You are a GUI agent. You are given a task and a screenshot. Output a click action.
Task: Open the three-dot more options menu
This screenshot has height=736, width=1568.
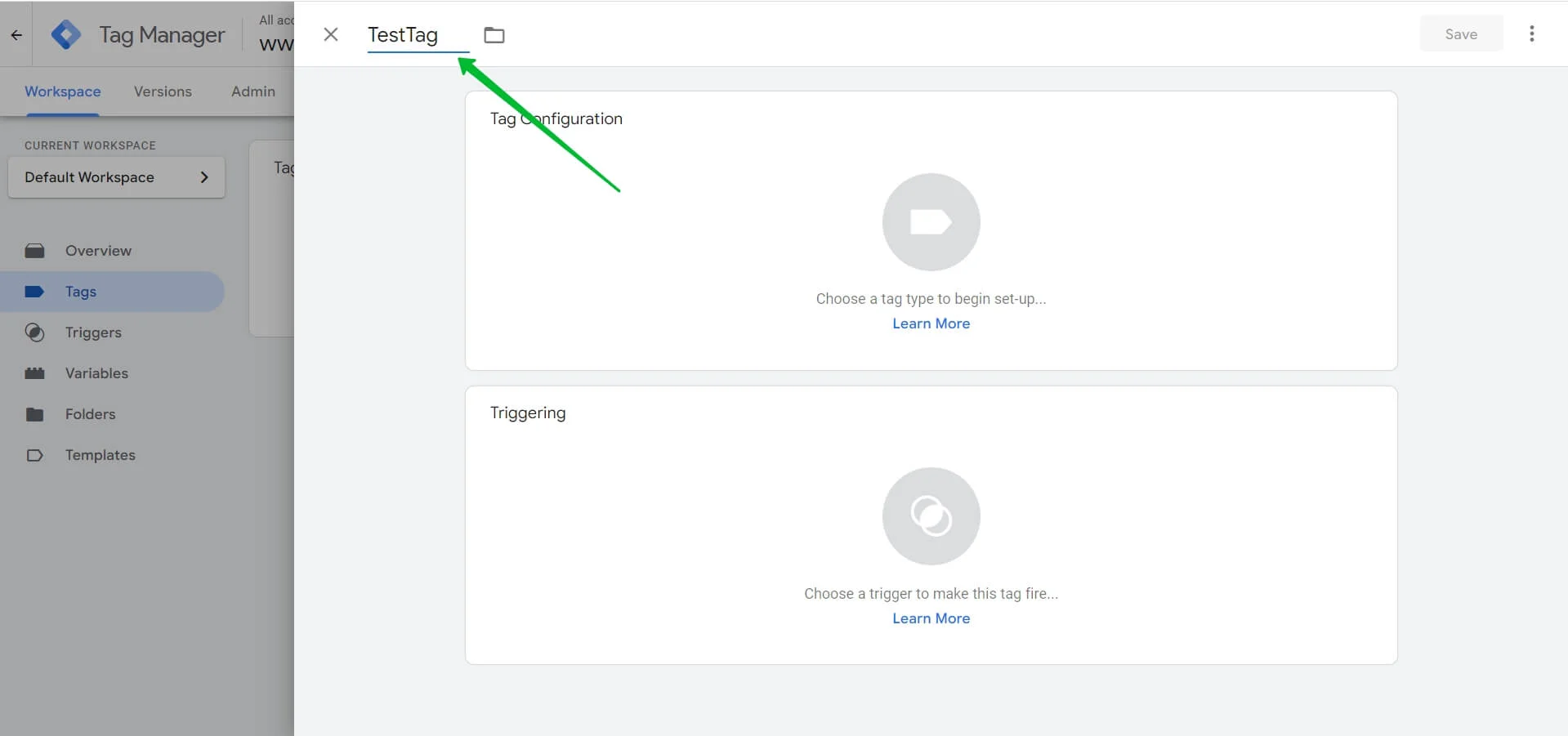tap(1532, 33)
